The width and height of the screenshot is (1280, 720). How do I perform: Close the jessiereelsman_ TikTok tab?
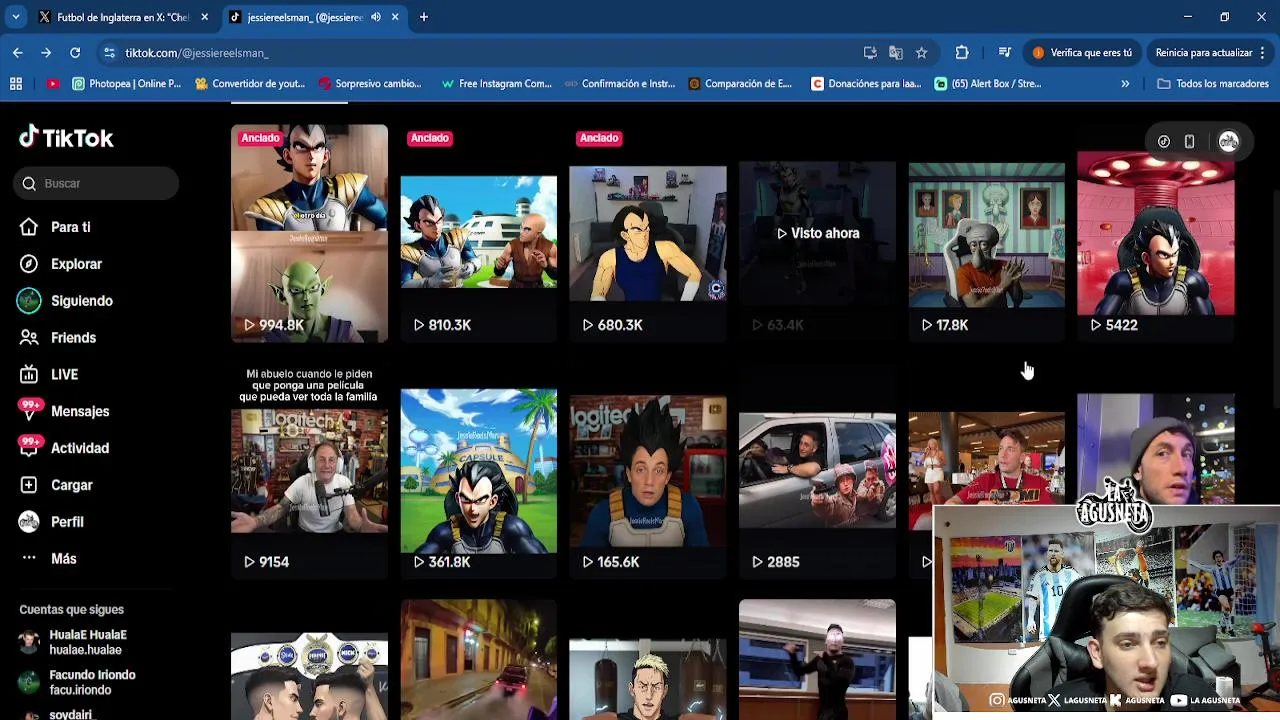tap(395, 17)
